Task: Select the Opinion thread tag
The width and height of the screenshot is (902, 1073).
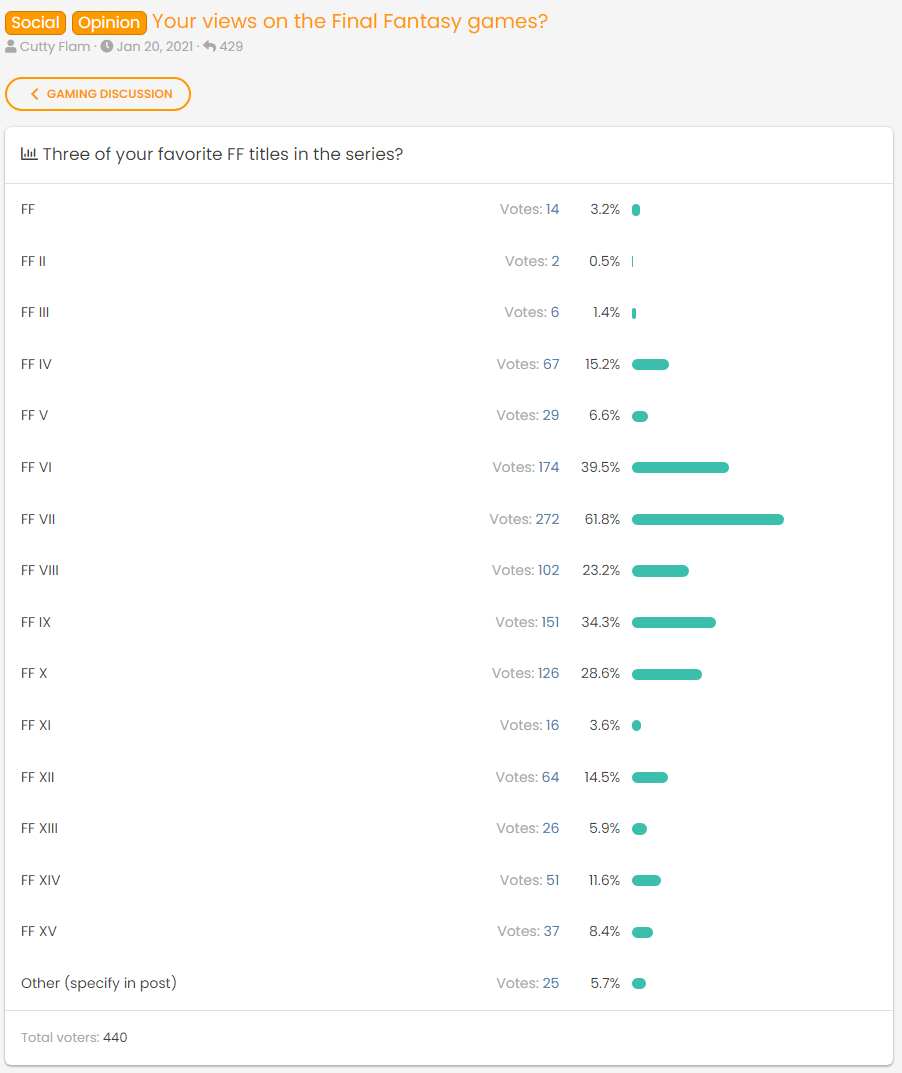Action: (109, 22)
